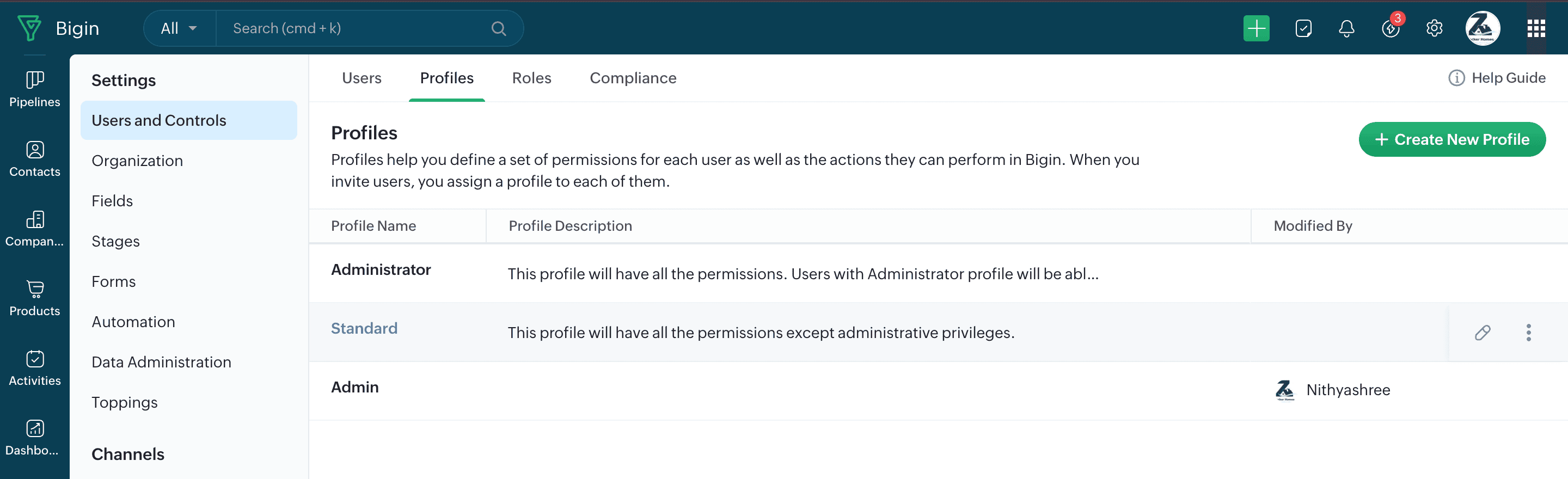
Task: Click Create New Profile button
Action: pyautogui.click(x=1451, y=139)
